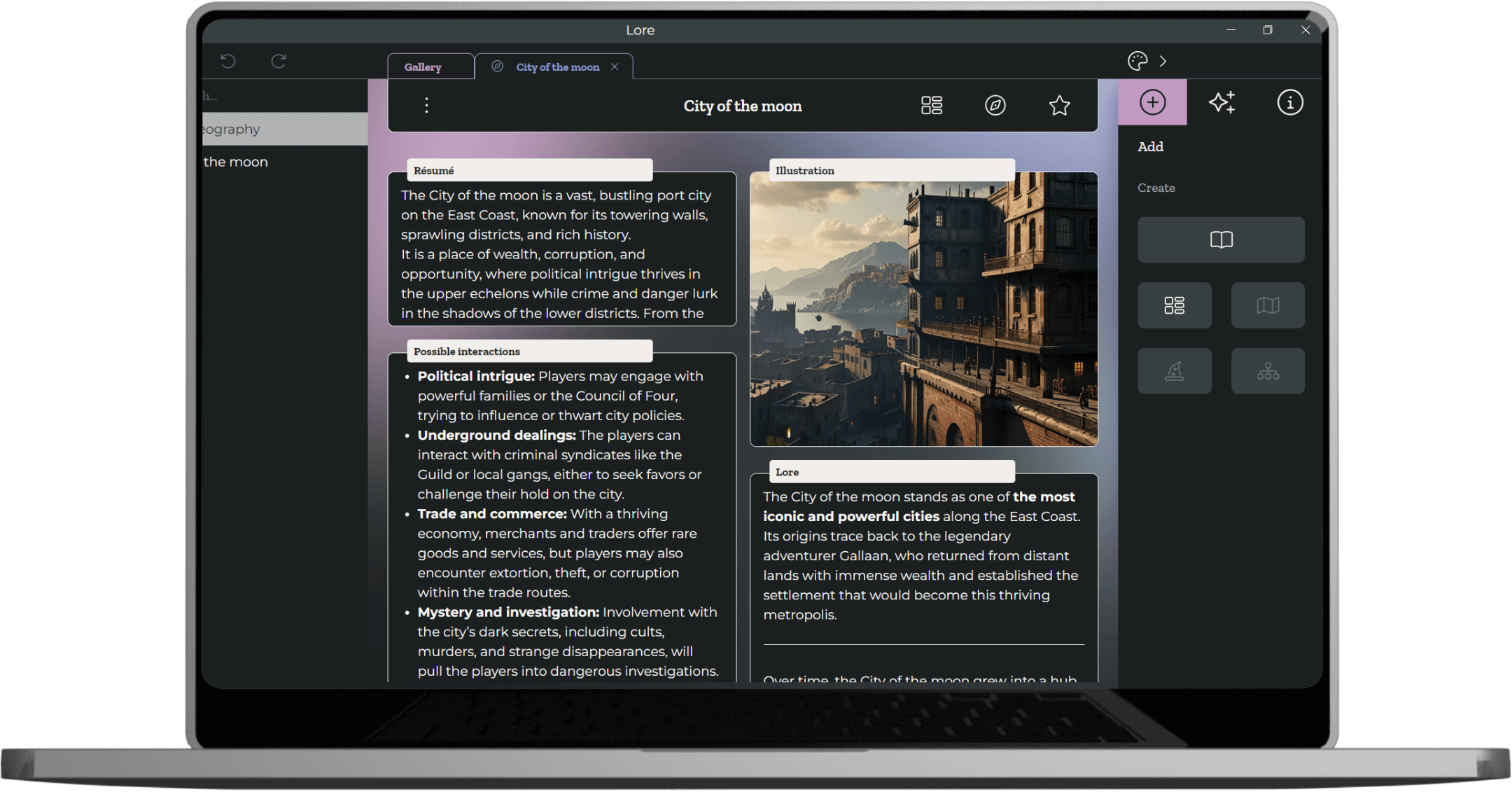Create a new board layout button
Image resolution: width=1512 pixels, height=792 pixels.
1174,305
